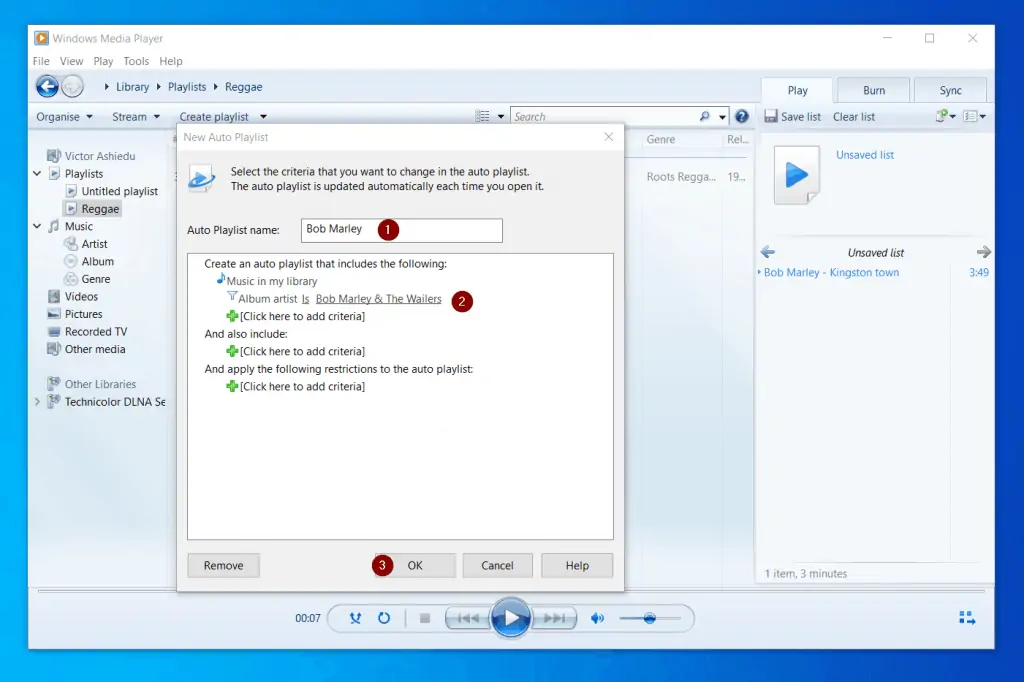Skip to the next track
The width and height of the screenshot is (1024, 682).
[553, 618]
